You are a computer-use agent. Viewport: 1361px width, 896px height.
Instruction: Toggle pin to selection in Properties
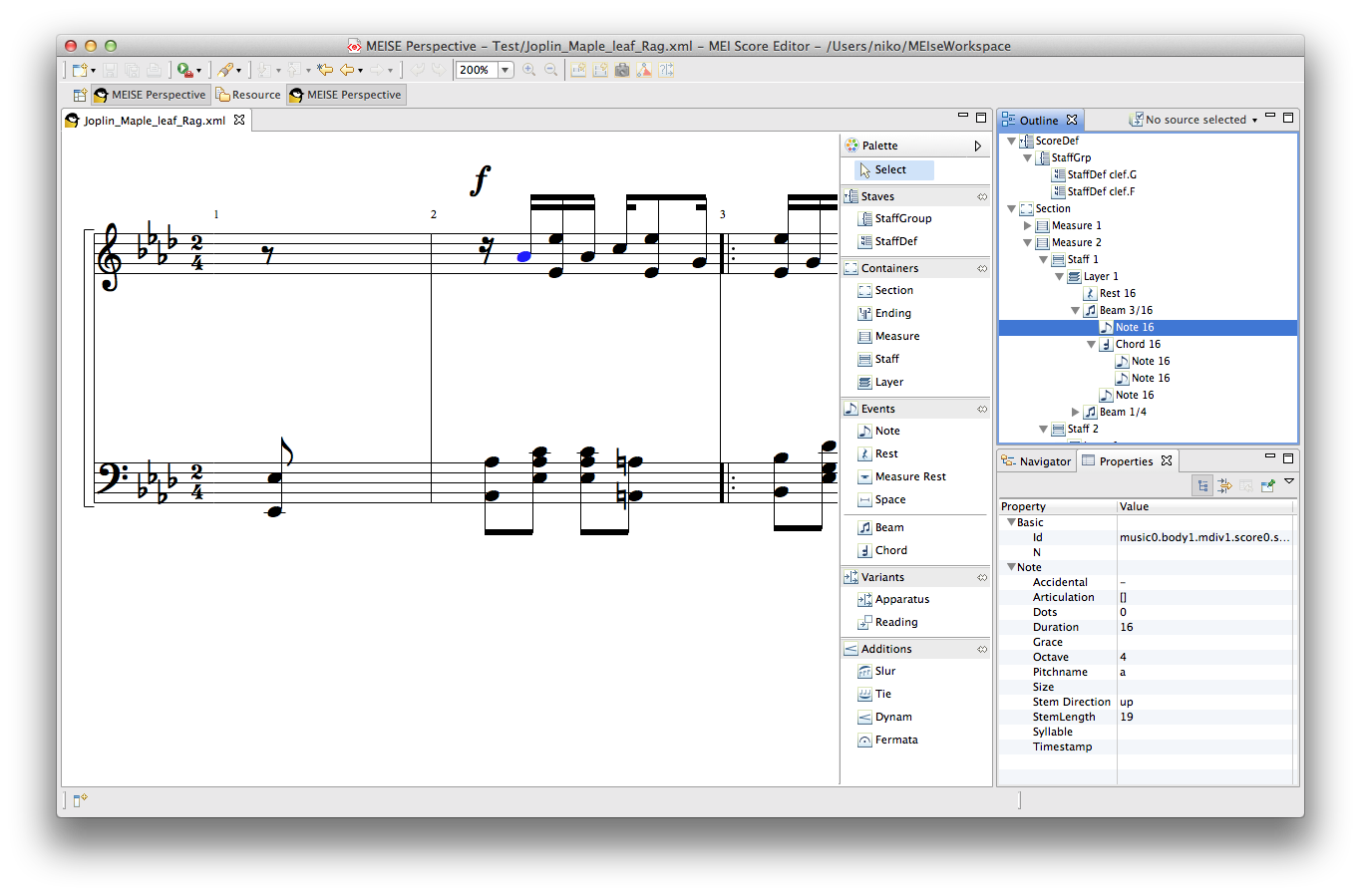click(1267, 485)
